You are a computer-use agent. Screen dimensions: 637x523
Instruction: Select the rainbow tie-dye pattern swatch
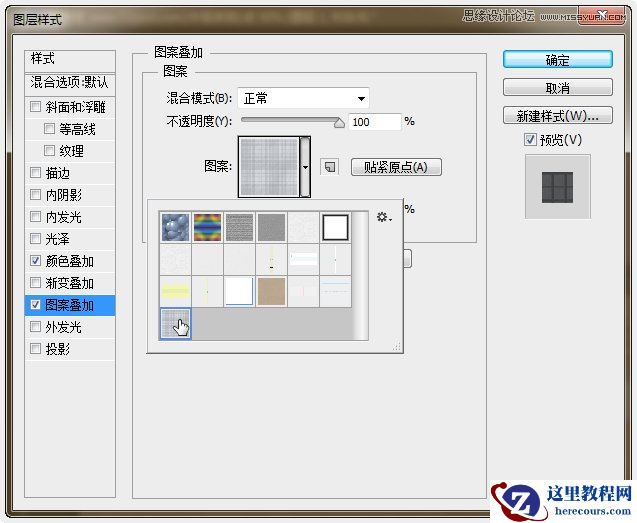tap(207, 227)
